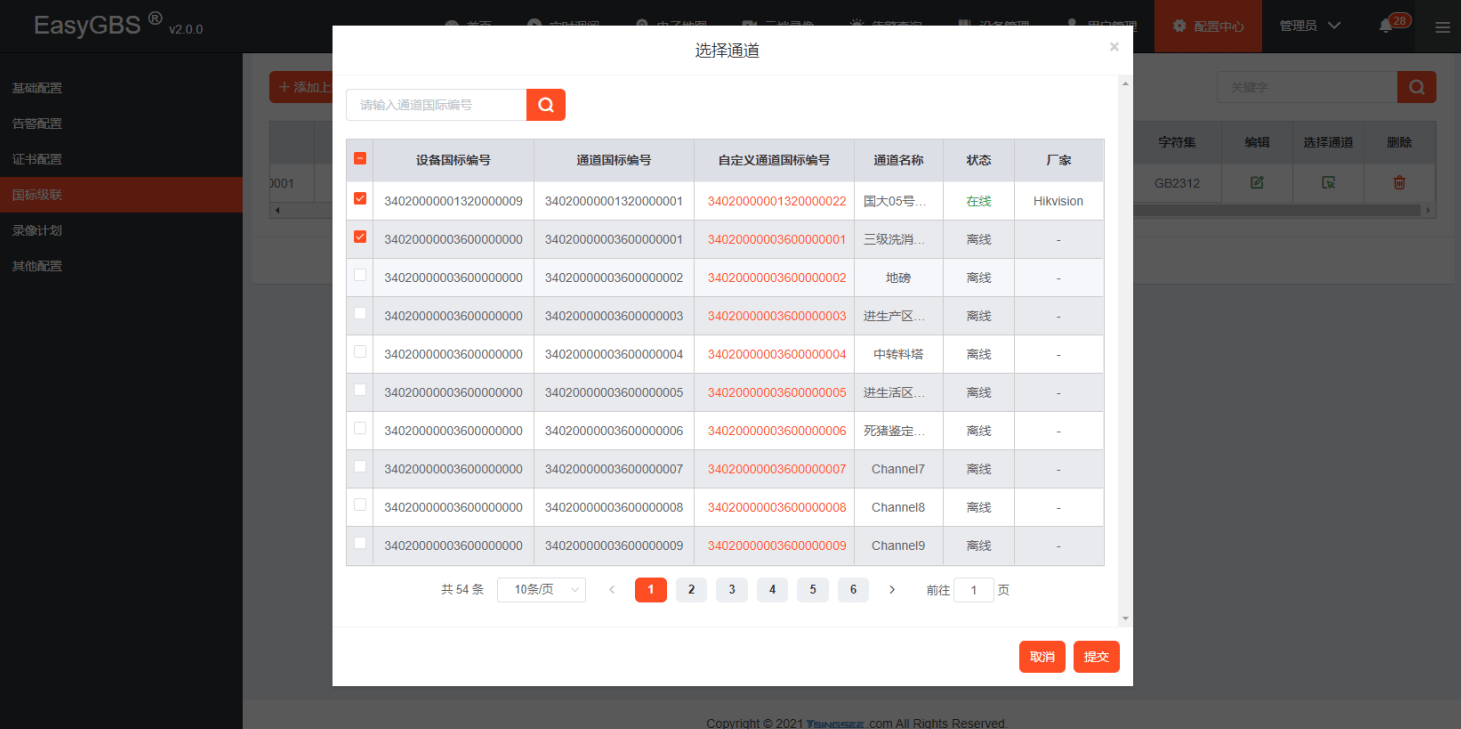Click the 取消 cancel button
1461x729 pixels.
tap(1042, 657)
